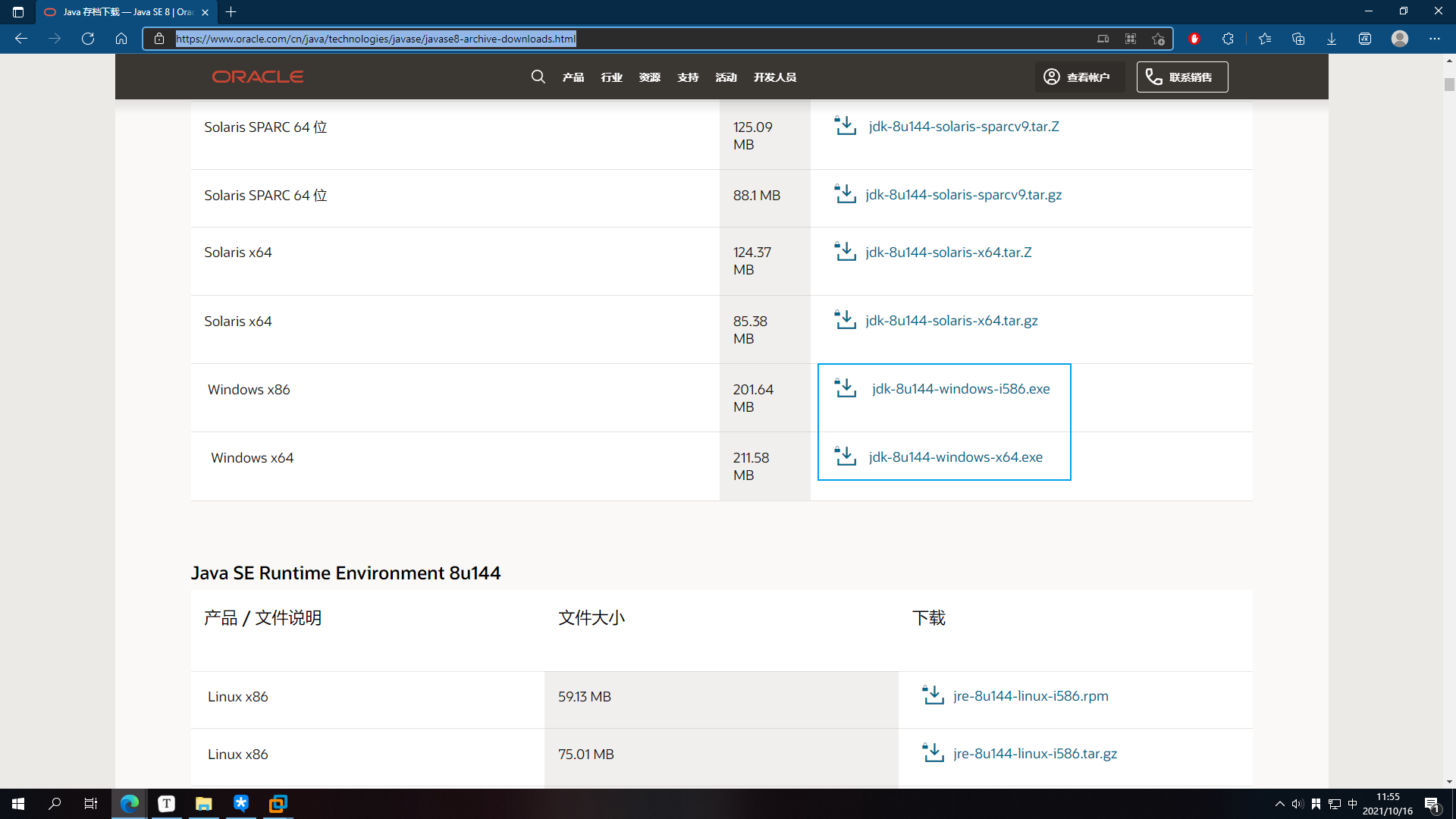Open the Favorites list star icon
The image size is (1456, 819).
pos(1264,39)
